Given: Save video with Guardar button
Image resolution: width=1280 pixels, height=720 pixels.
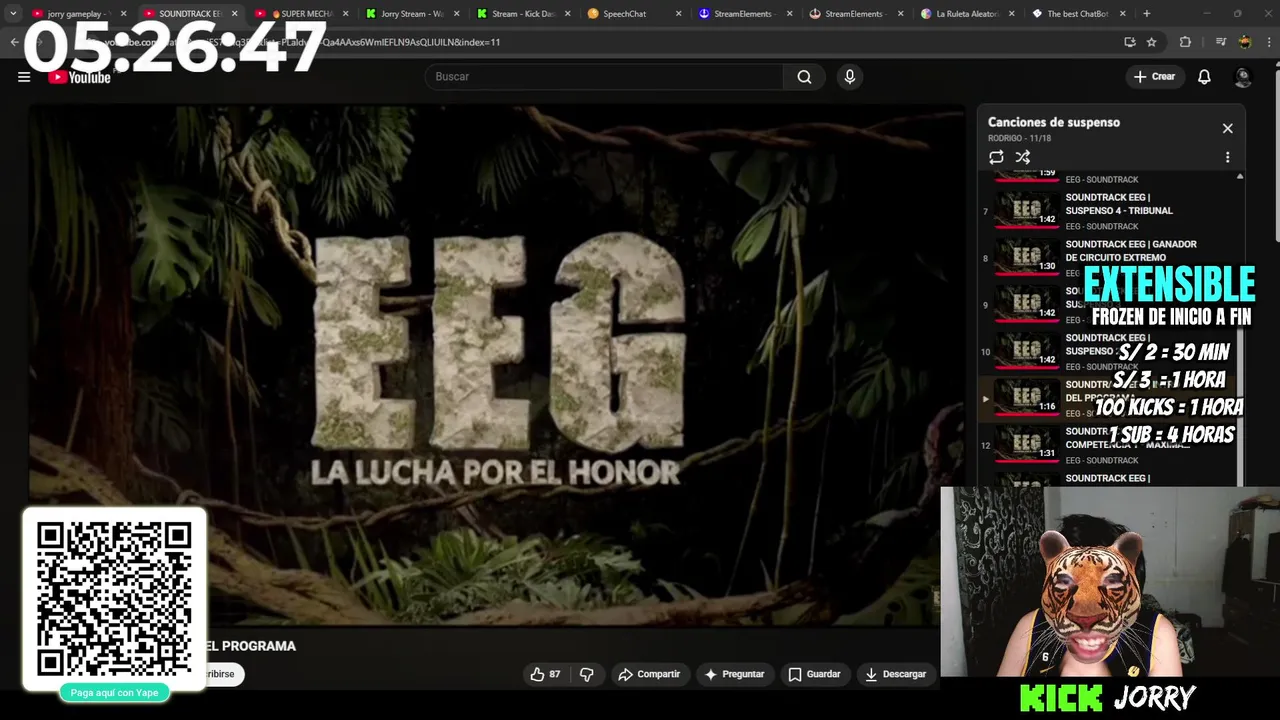Looking at the screenshot, I should [814, 674].
